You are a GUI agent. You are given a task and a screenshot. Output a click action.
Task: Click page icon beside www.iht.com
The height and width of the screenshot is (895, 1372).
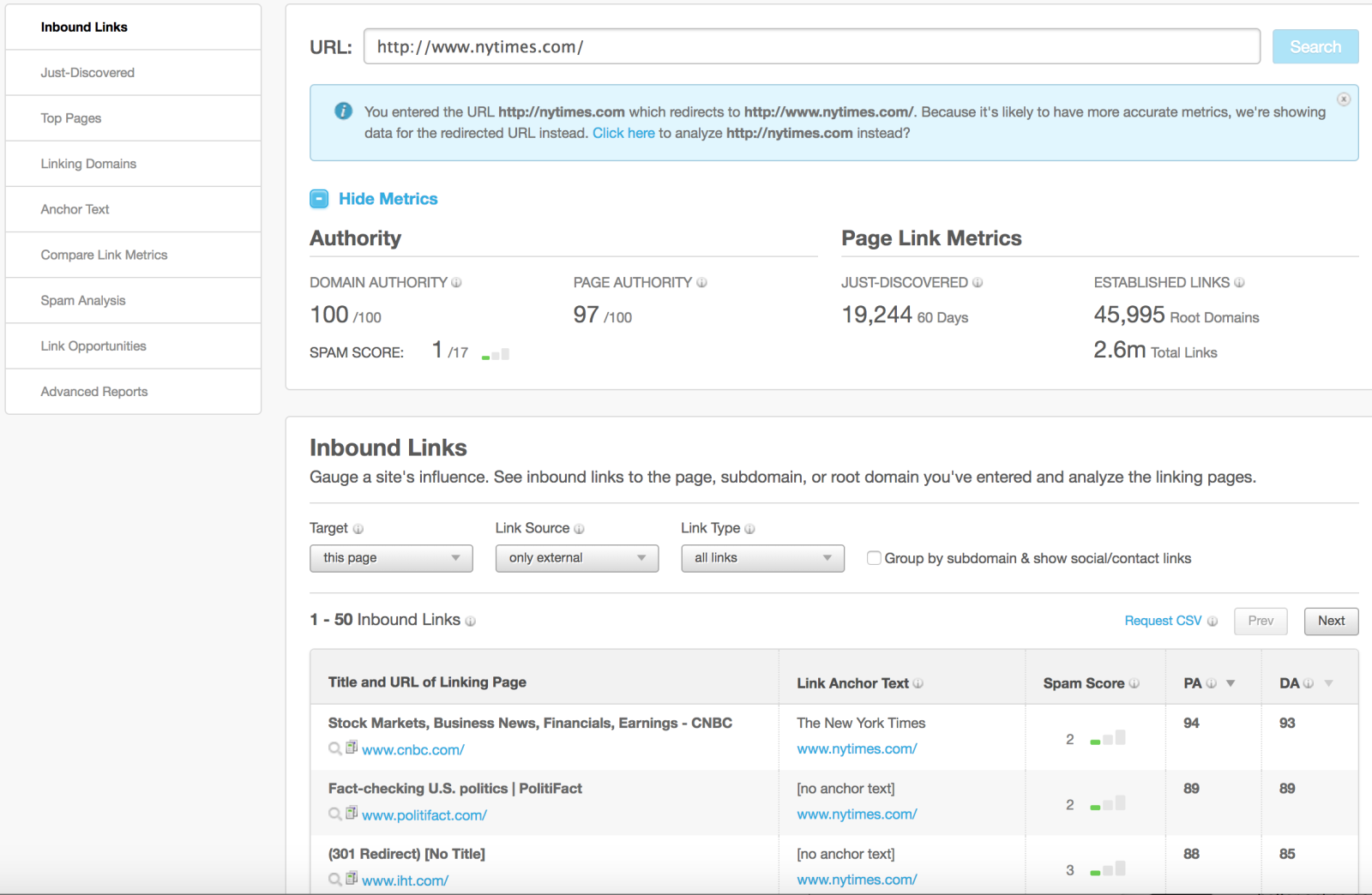[352, 878]
